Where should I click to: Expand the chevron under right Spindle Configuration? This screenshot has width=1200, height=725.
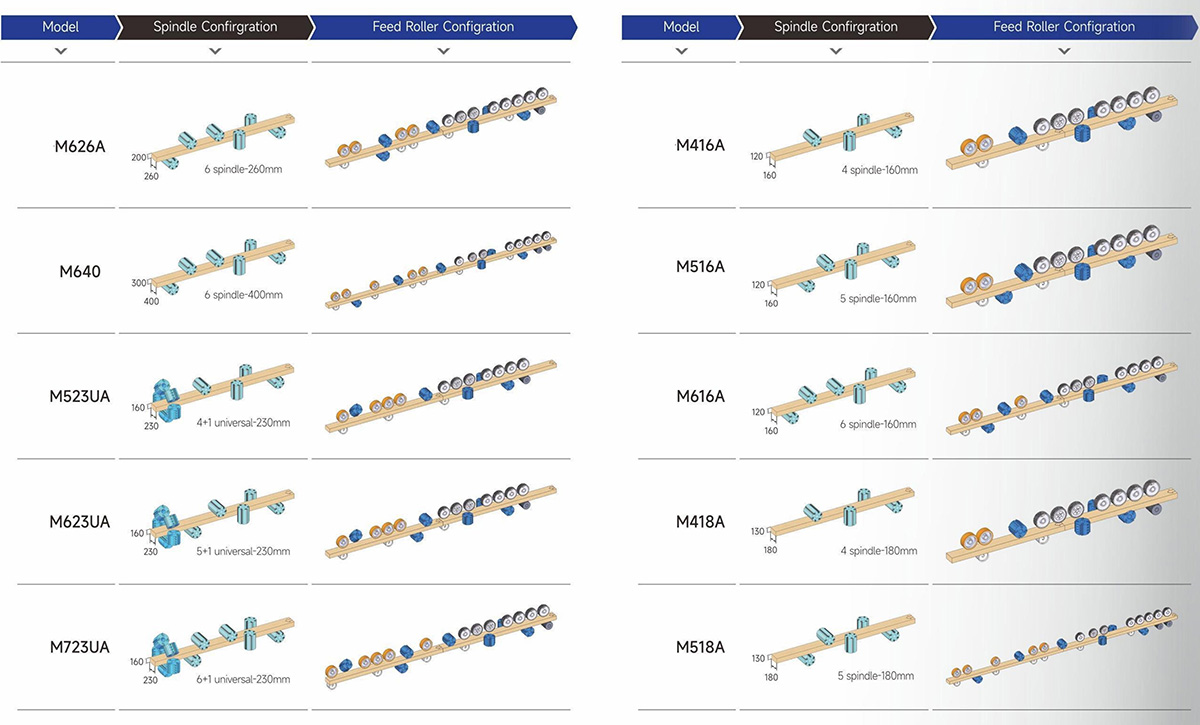(x=835, y=50)
